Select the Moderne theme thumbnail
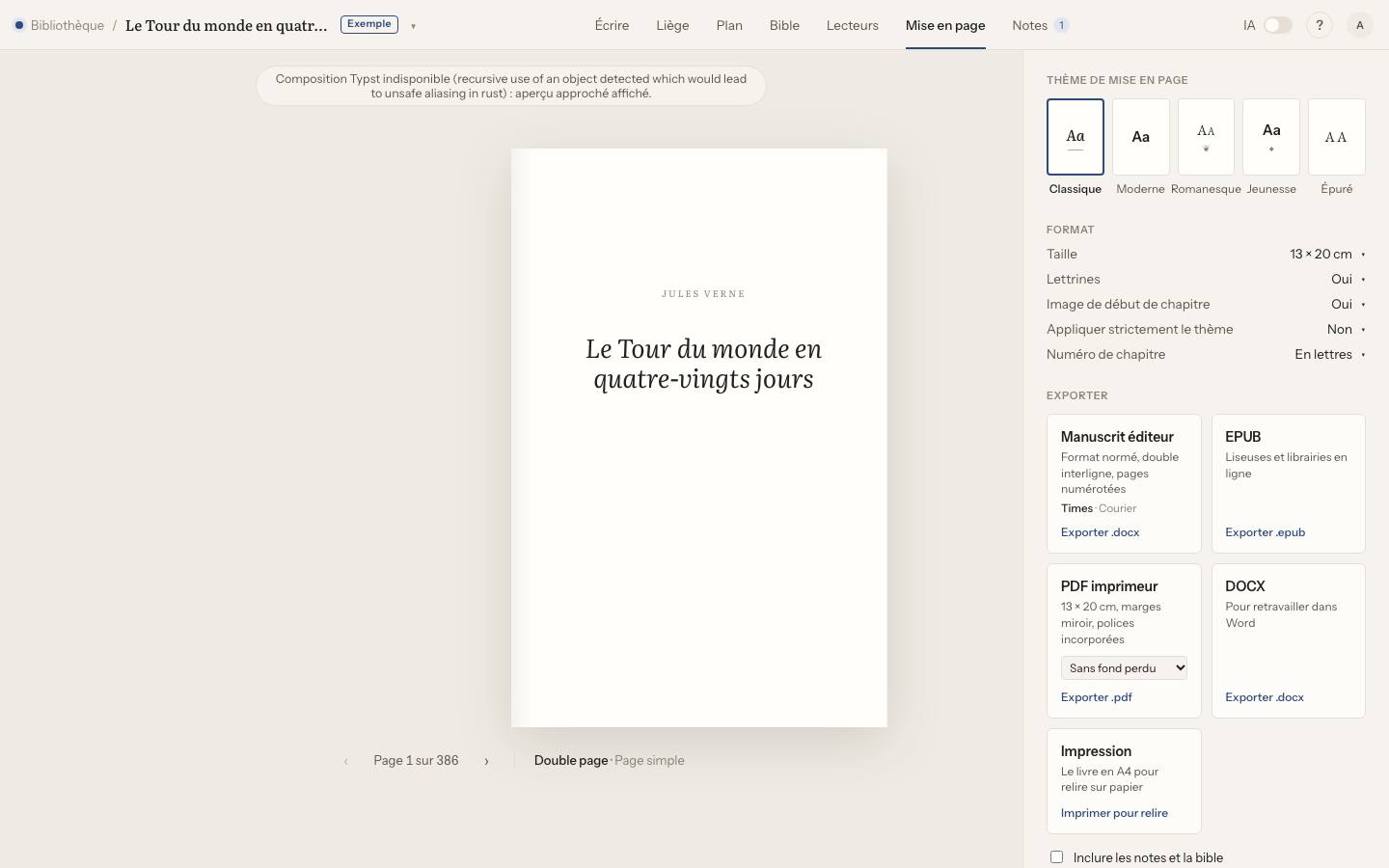Screen dimensions: 1389x868 pyautogui.click(x=1140, y=137)
